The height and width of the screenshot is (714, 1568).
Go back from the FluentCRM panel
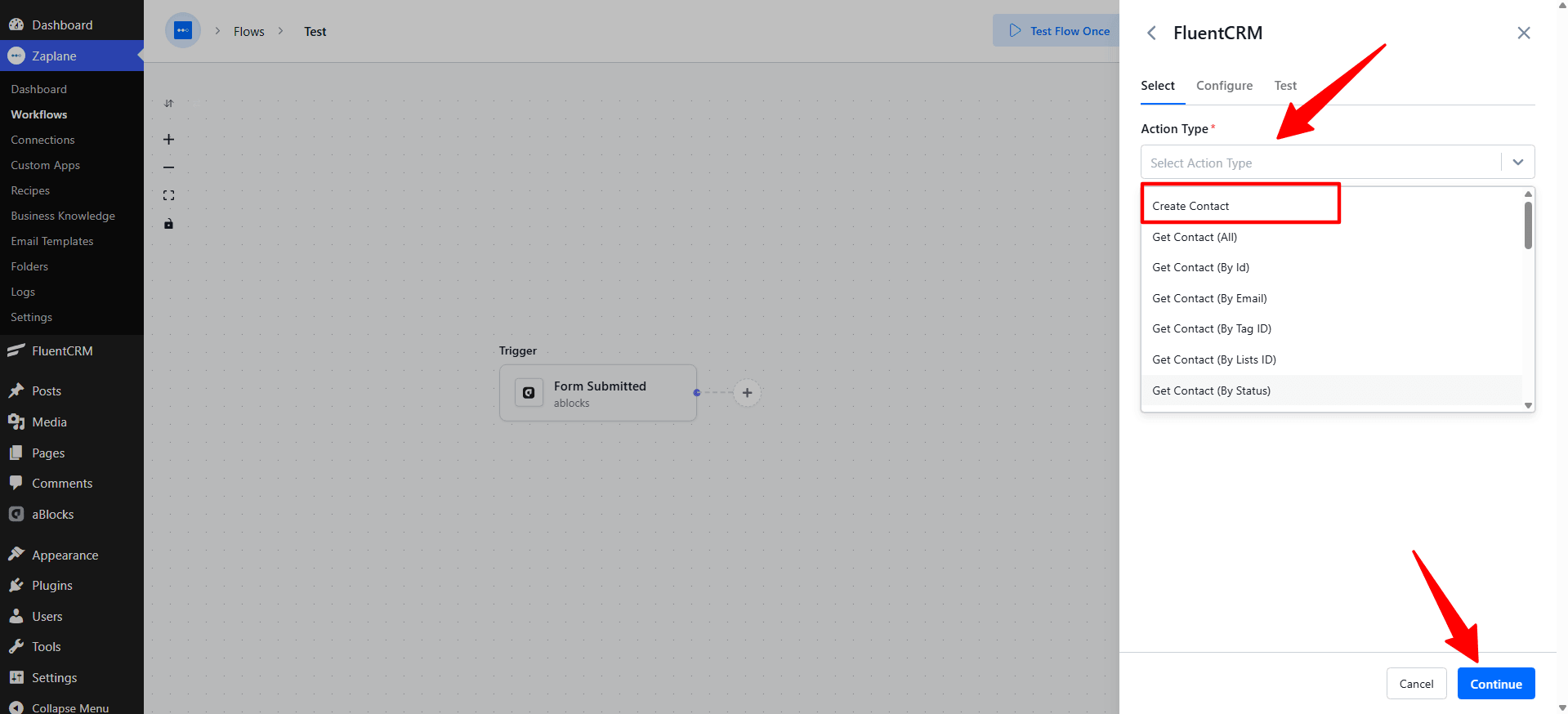(1151, 33)
